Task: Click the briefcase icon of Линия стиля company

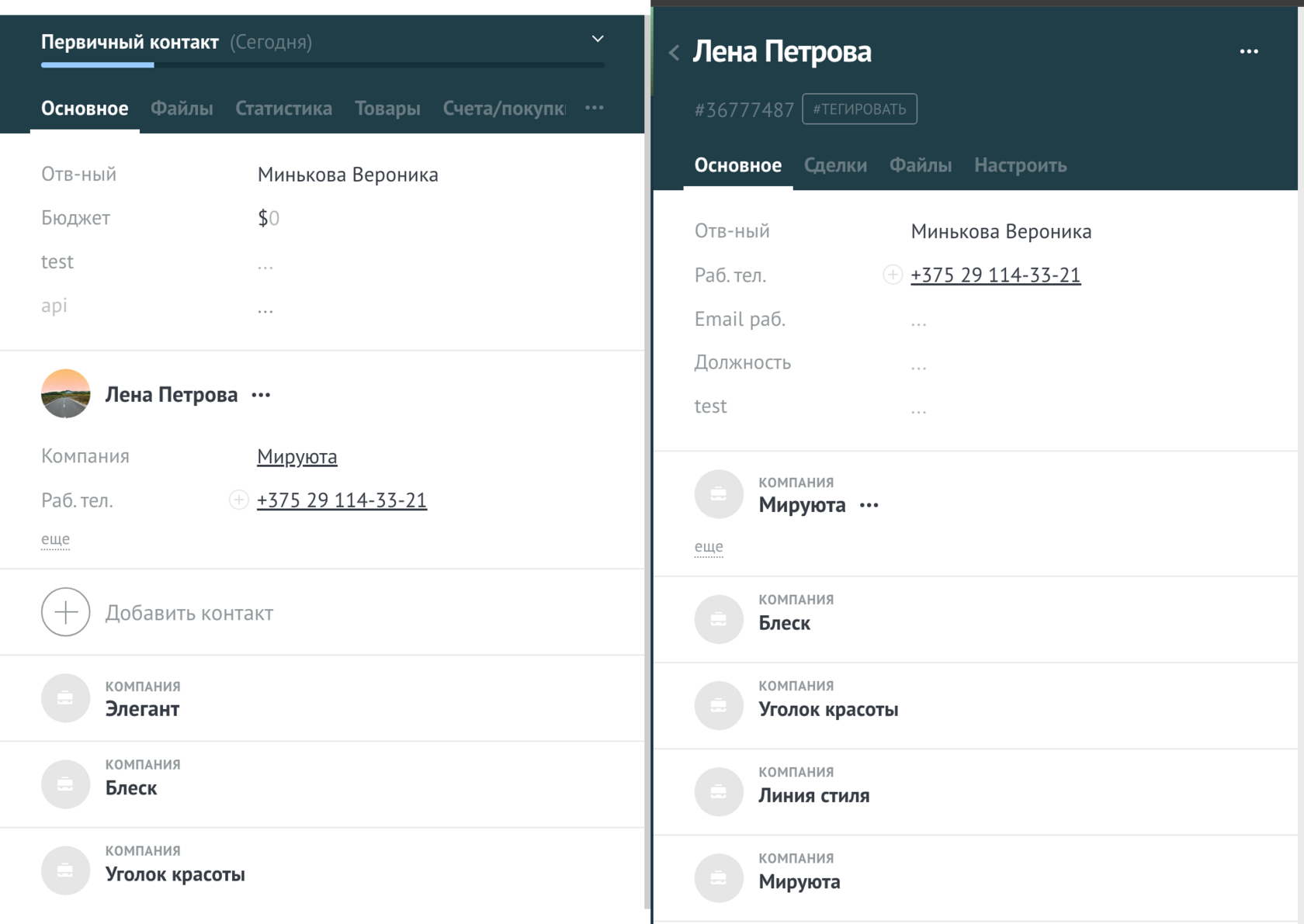Action: (x=719, y=791)
